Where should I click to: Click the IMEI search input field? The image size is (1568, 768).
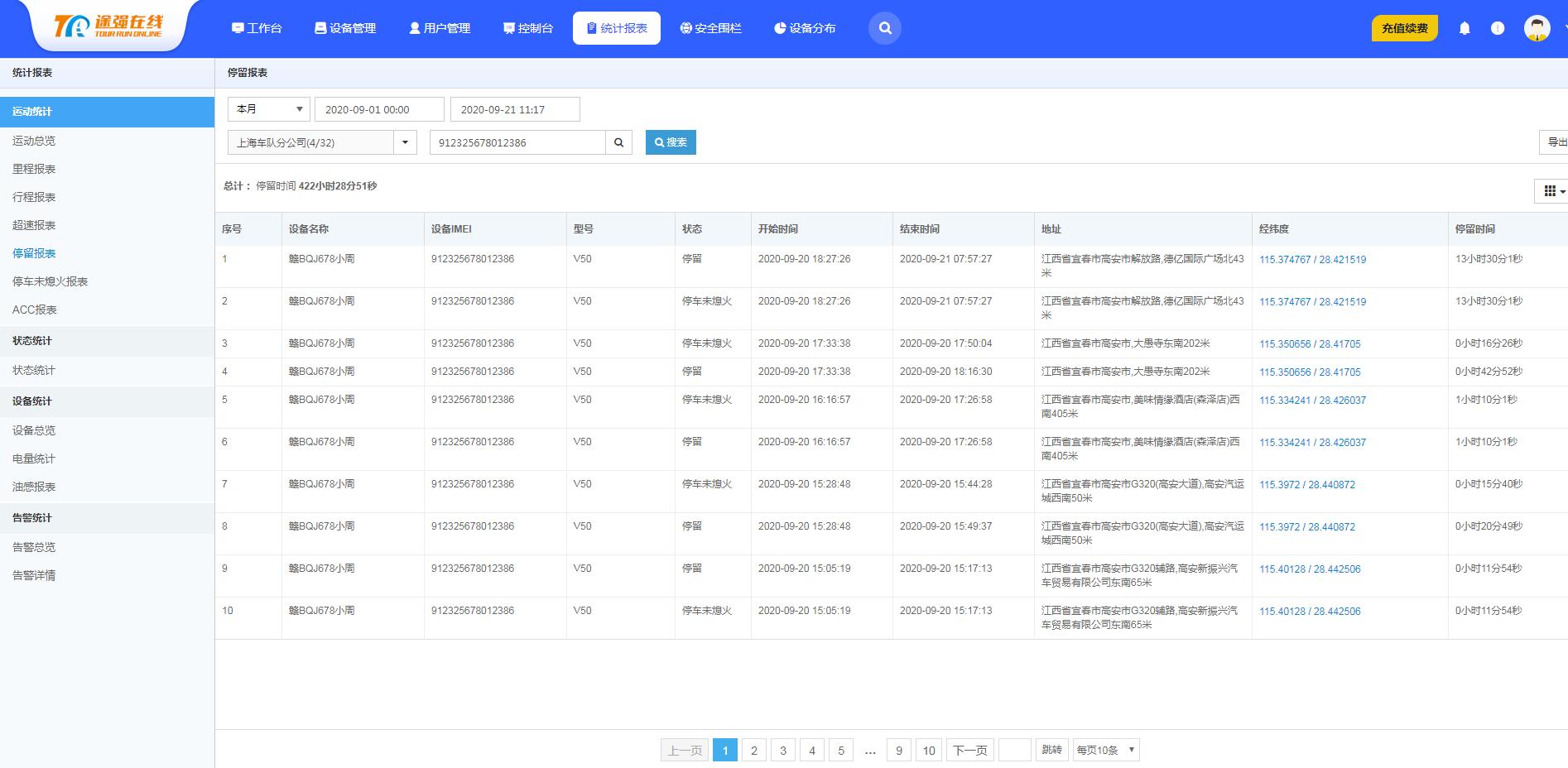pos(517,142)
